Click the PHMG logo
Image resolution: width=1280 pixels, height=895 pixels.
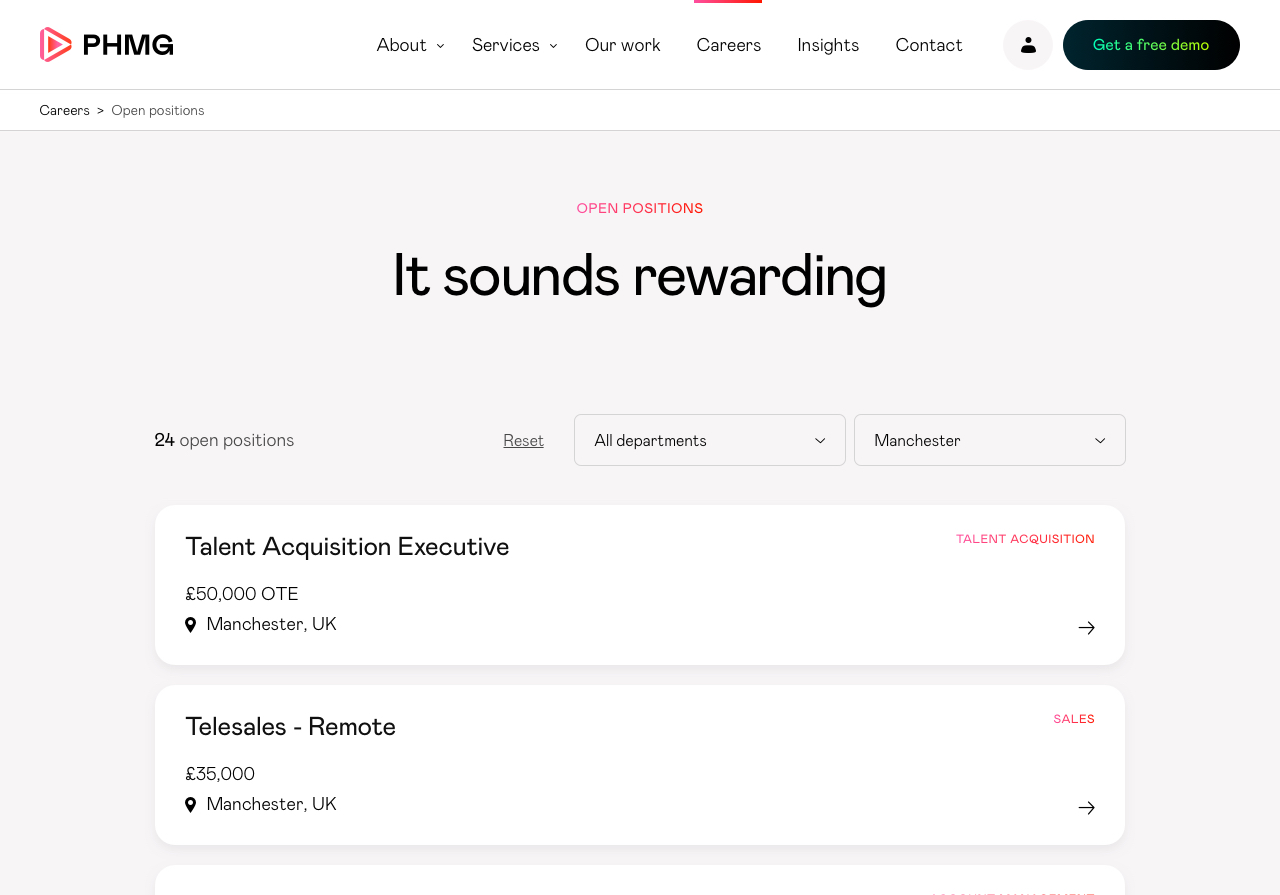pos(107,45)
